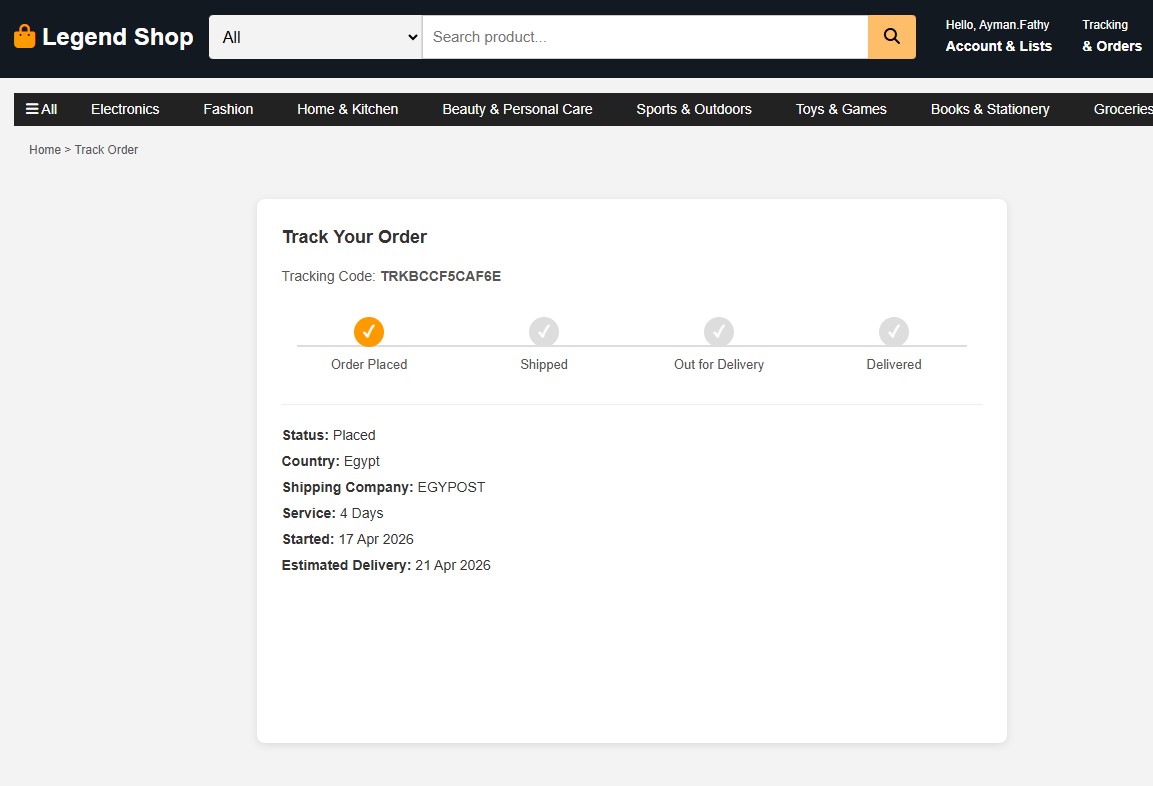
Task: Click the orange shopping bag logo icon
Action: [x=24, y=37]
